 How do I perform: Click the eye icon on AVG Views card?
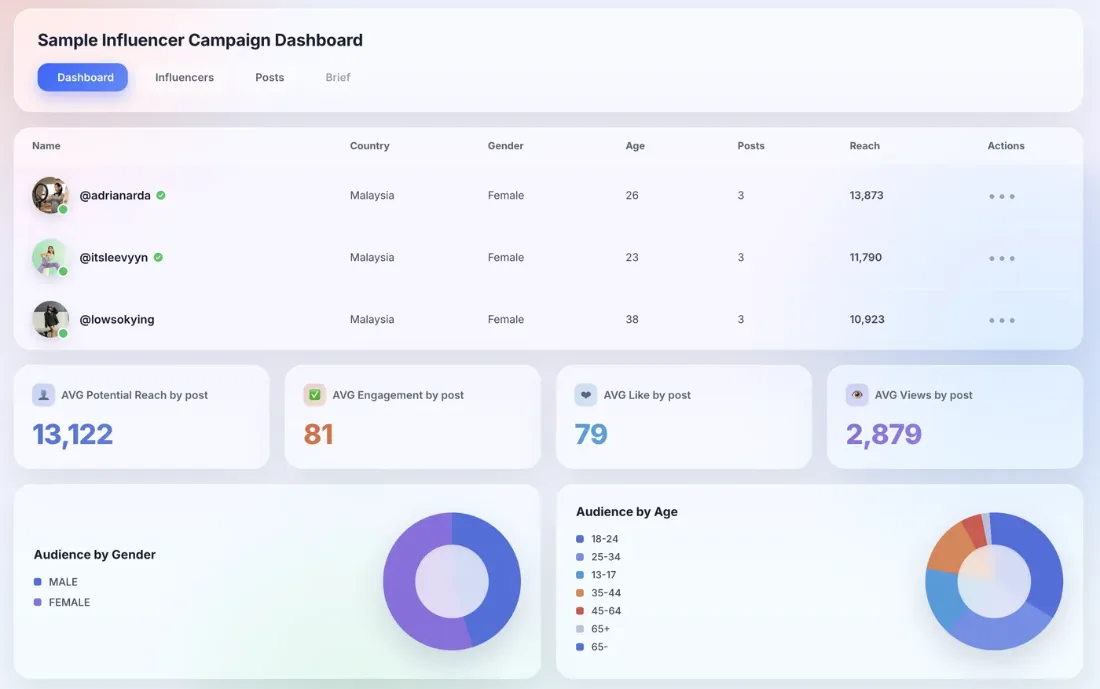[857, 395]
